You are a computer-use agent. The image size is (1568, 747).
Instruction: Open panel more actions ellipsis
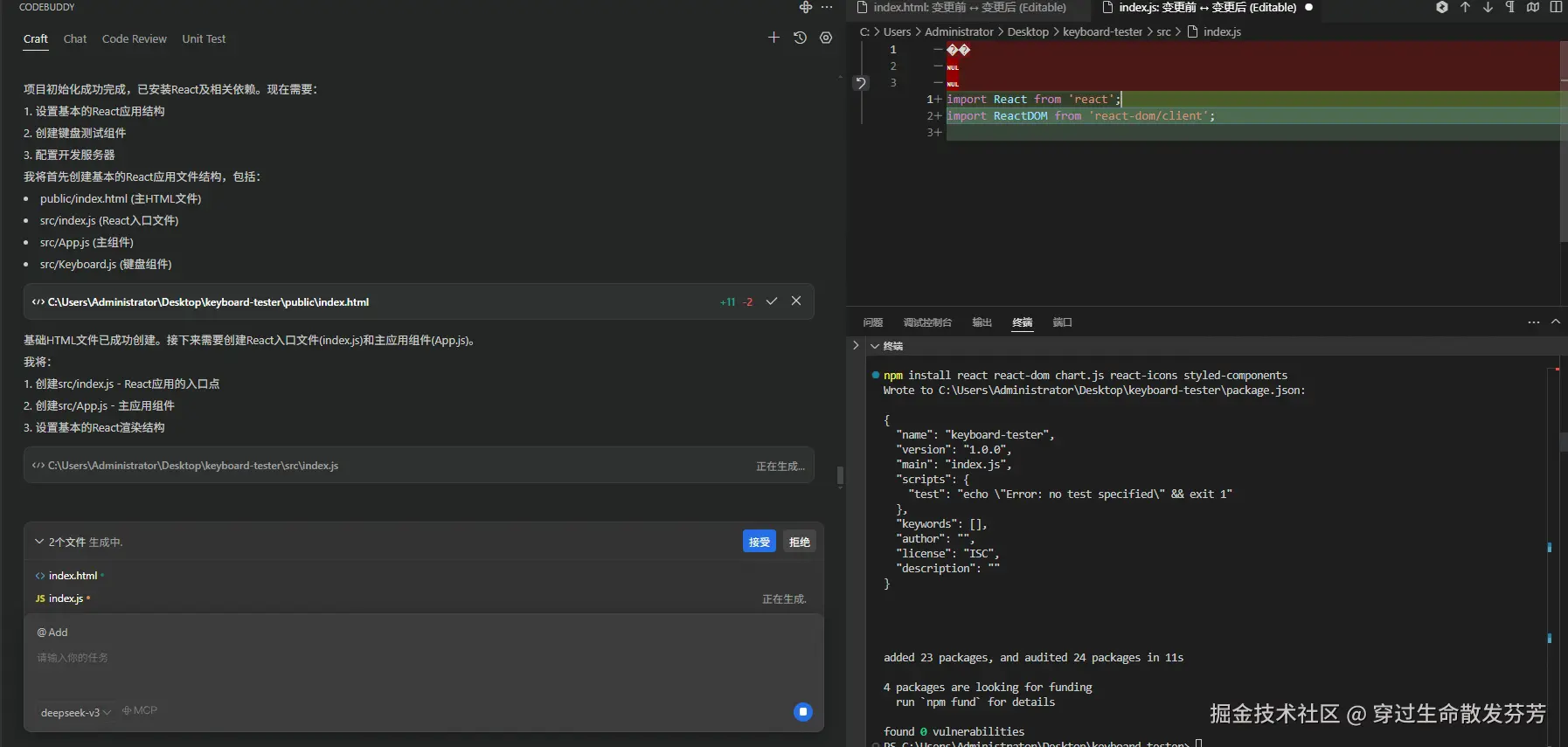[1534, 322]
